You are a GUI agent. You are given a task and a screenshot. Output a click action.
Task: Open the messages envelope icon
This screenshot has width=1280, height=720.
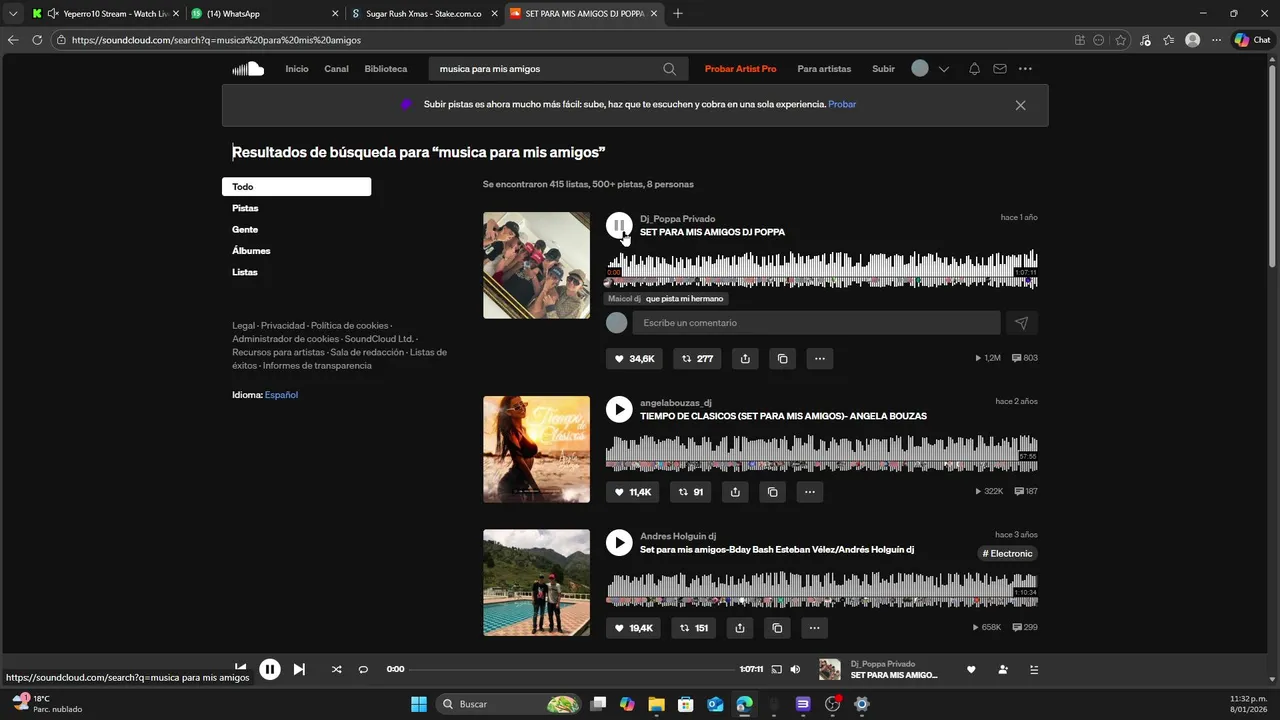(x=1000, y=69)
